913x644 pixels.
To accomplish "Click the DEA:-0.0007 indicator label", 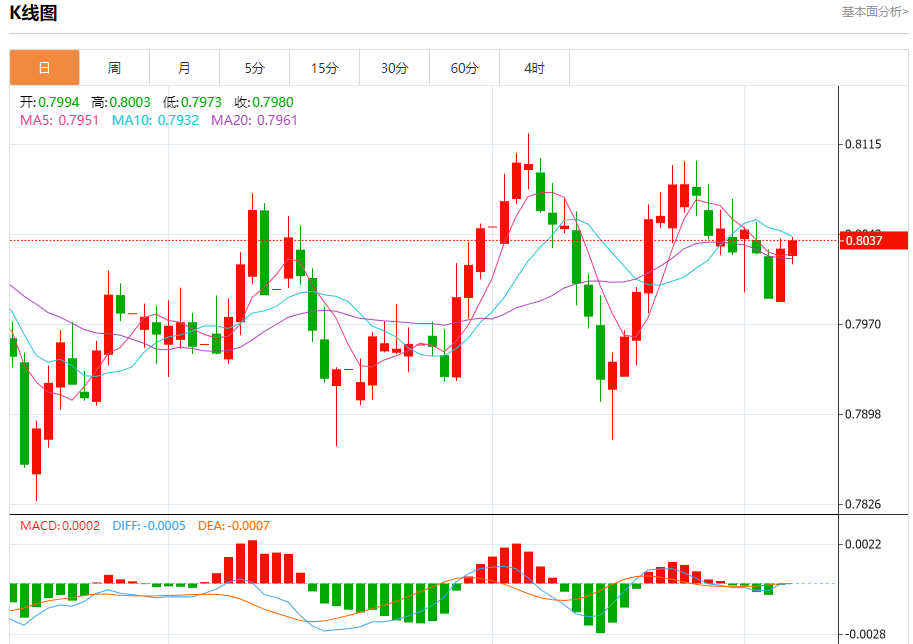I will (x=234, y=526).
